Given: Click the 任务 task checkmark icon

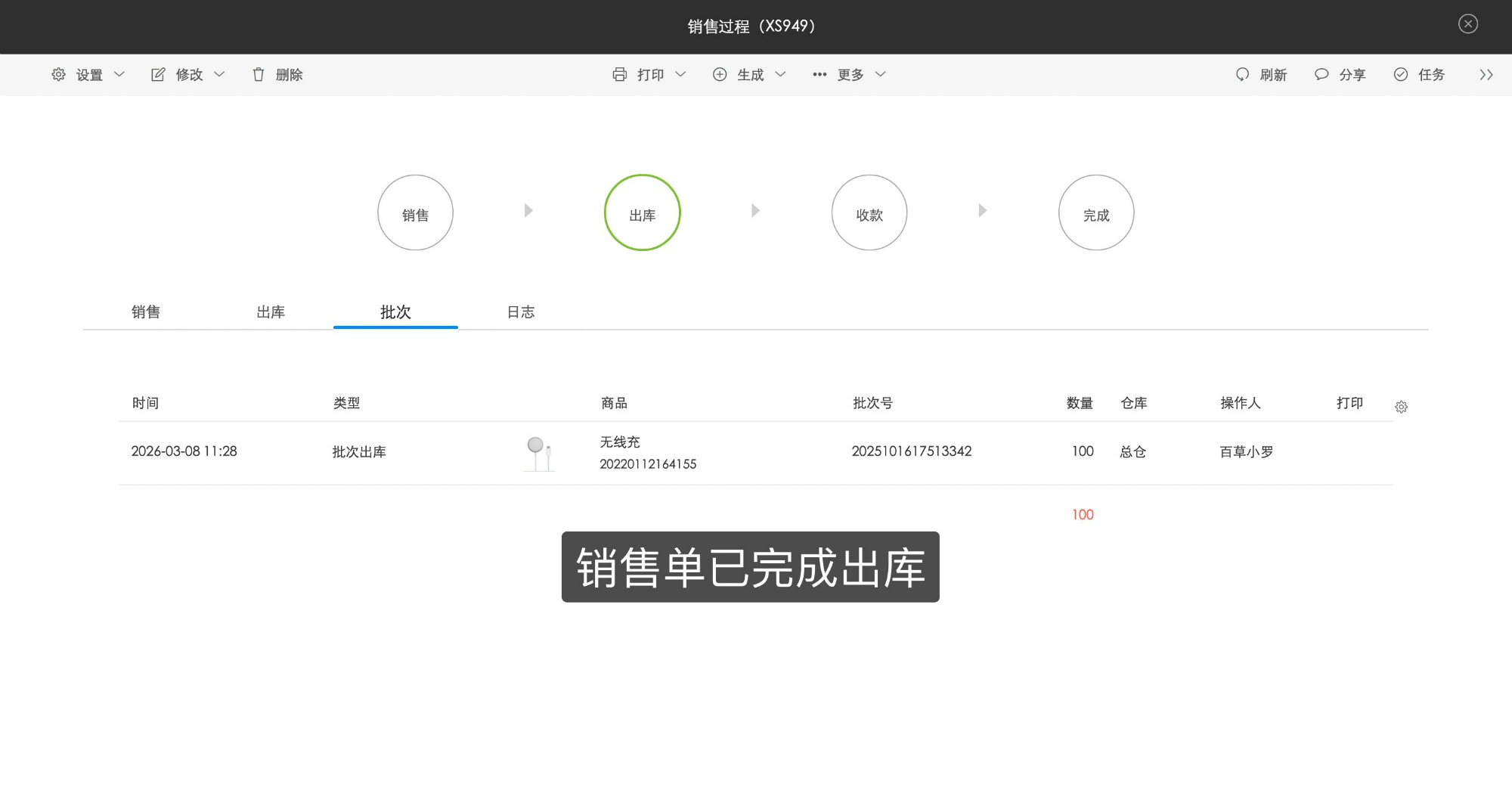Looking at the screenshot, I should (x=1400, y=74).
